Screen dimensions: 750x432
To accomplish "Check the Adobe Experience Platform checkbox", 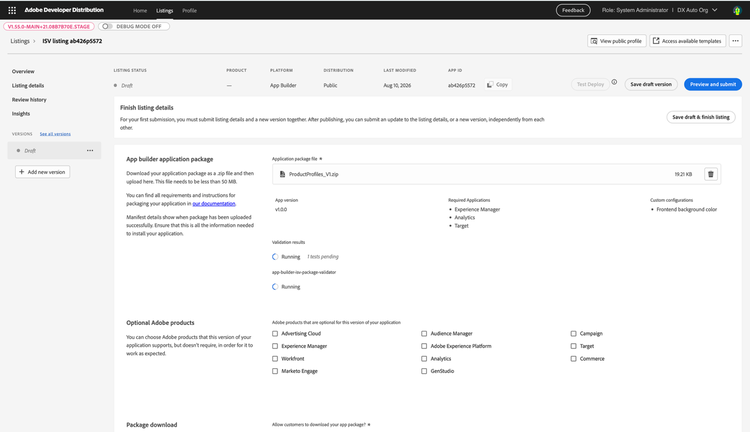I will click(424, 346).
